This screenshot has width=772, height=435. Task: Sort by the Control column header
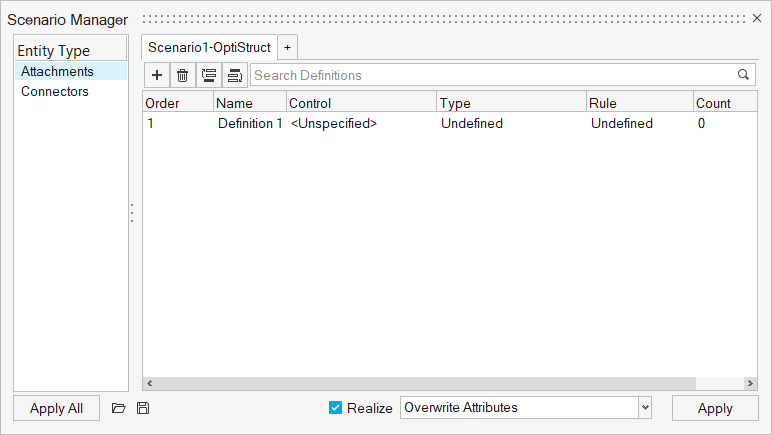(x=361, y=103)
